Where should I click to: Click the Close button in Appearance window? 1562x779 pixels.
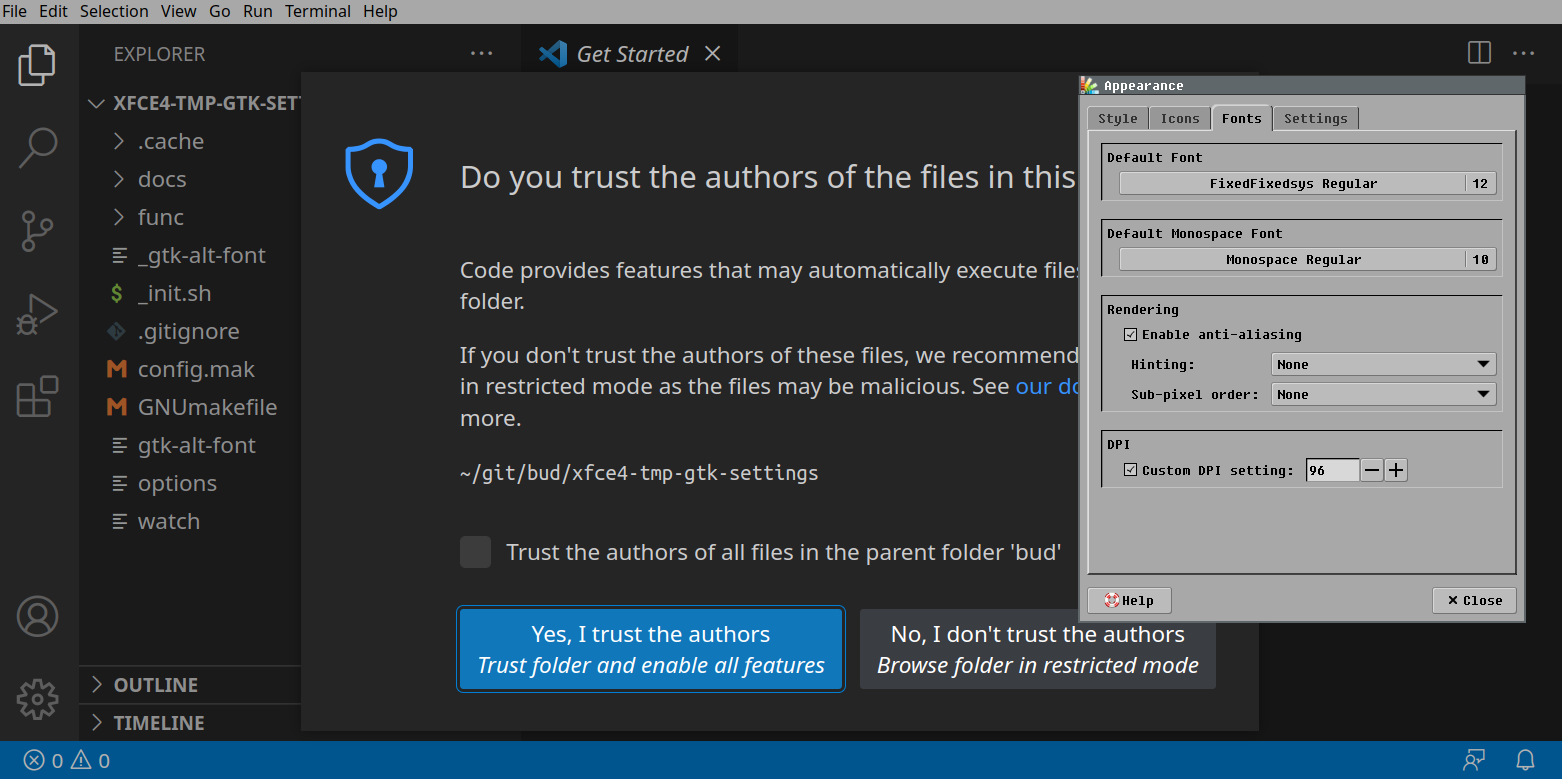tap(1474, 601)
